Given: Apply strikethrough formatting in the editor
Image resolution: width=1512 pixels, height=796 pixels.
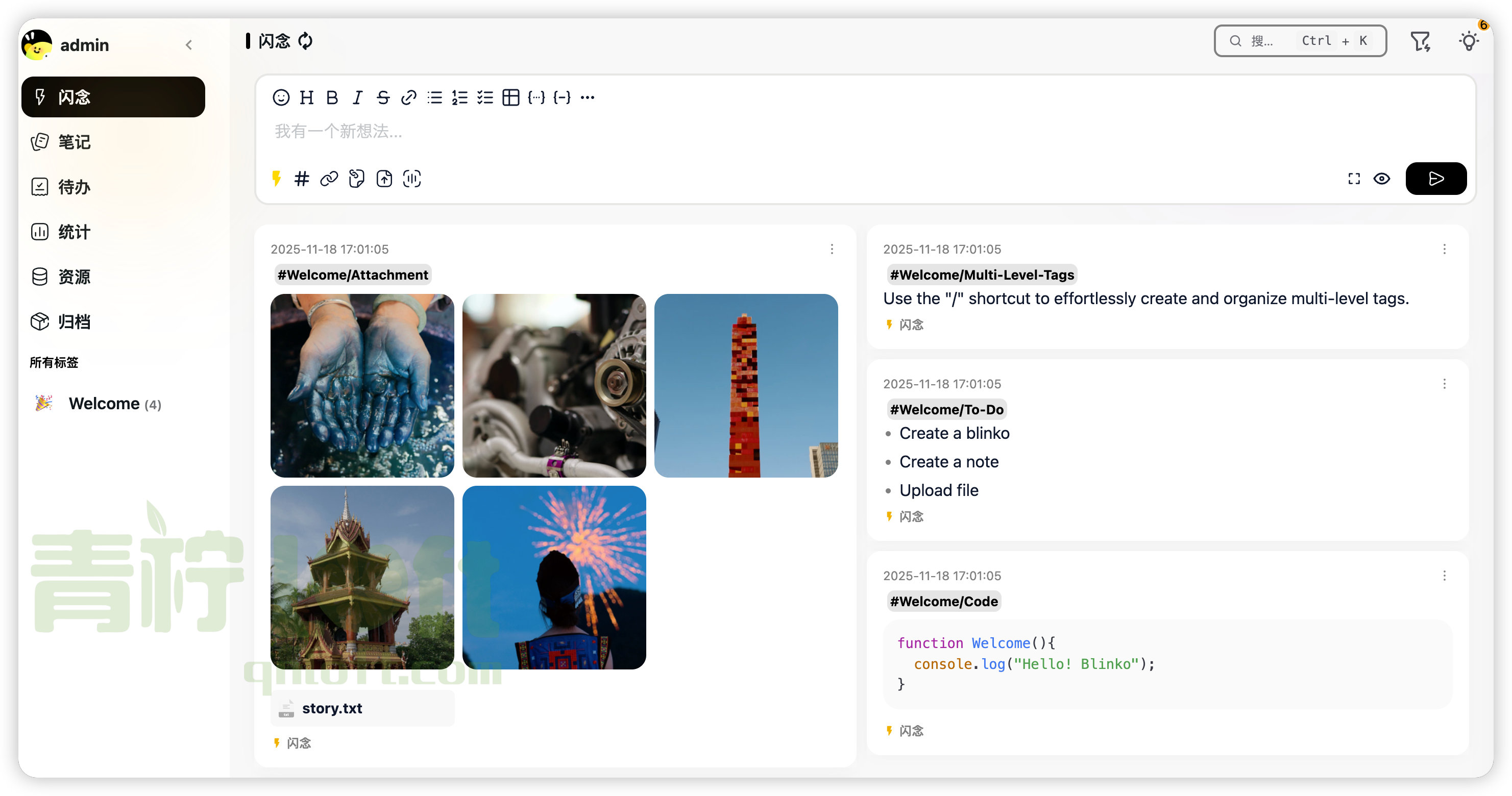Looking at the screenshot, I should [383, 97].
